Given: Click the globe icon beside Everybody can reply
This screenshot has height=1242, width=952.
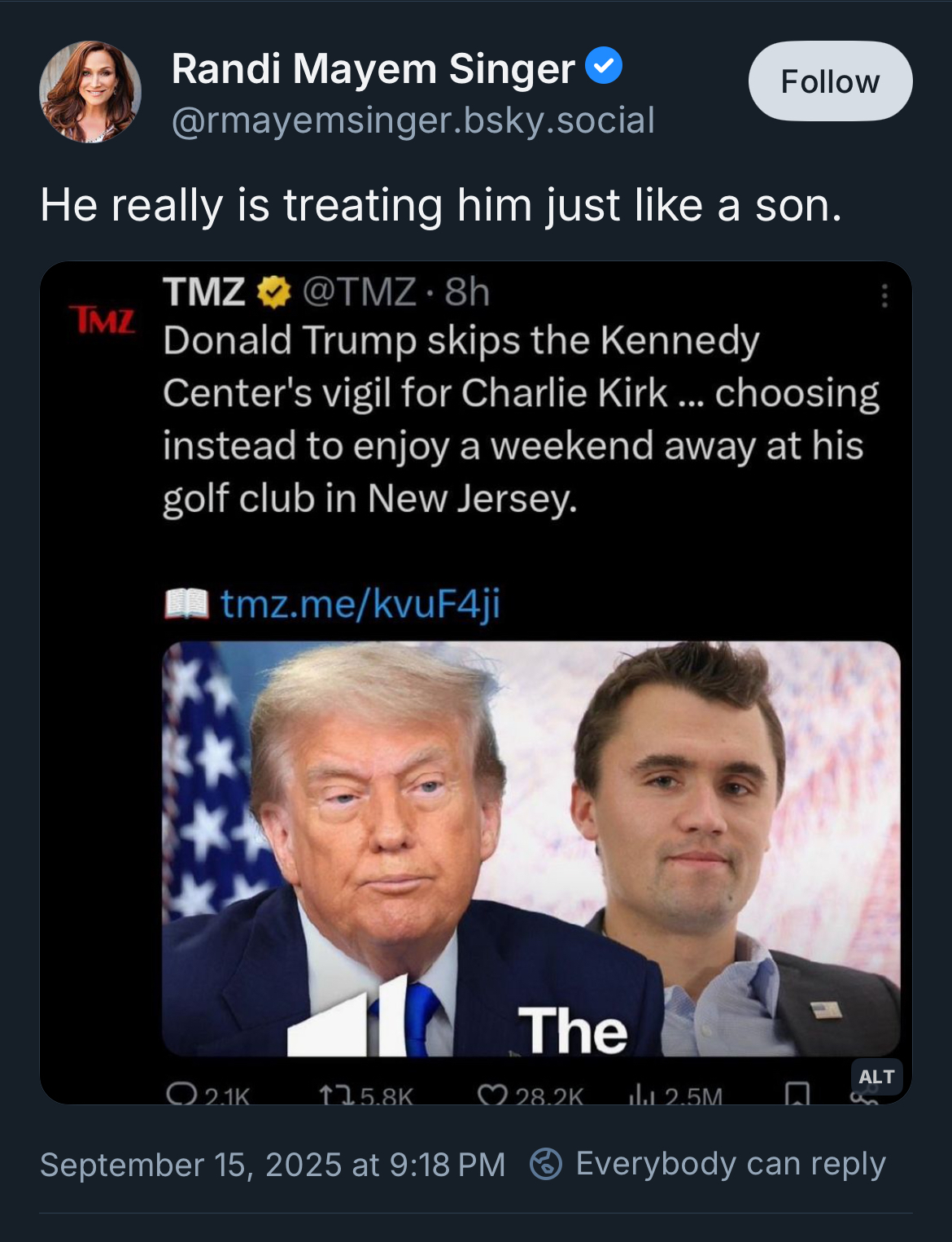Looking at the screenshot, I should click(546, 1164).
